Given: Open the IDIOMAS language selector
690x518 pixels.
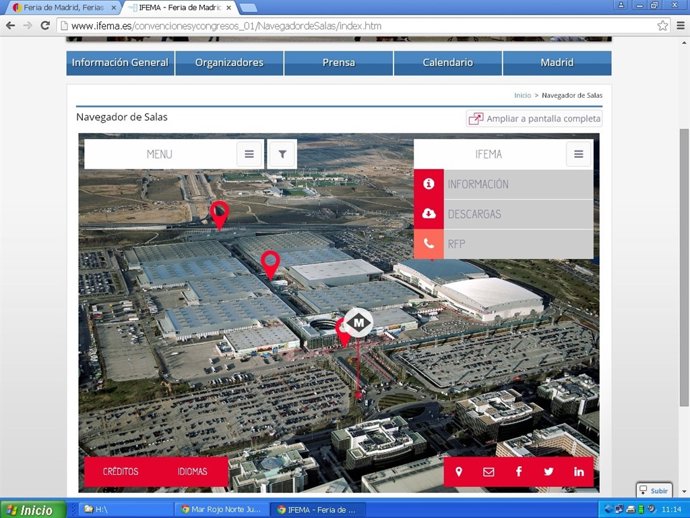Looking at the screenshot, I should 193,471.
